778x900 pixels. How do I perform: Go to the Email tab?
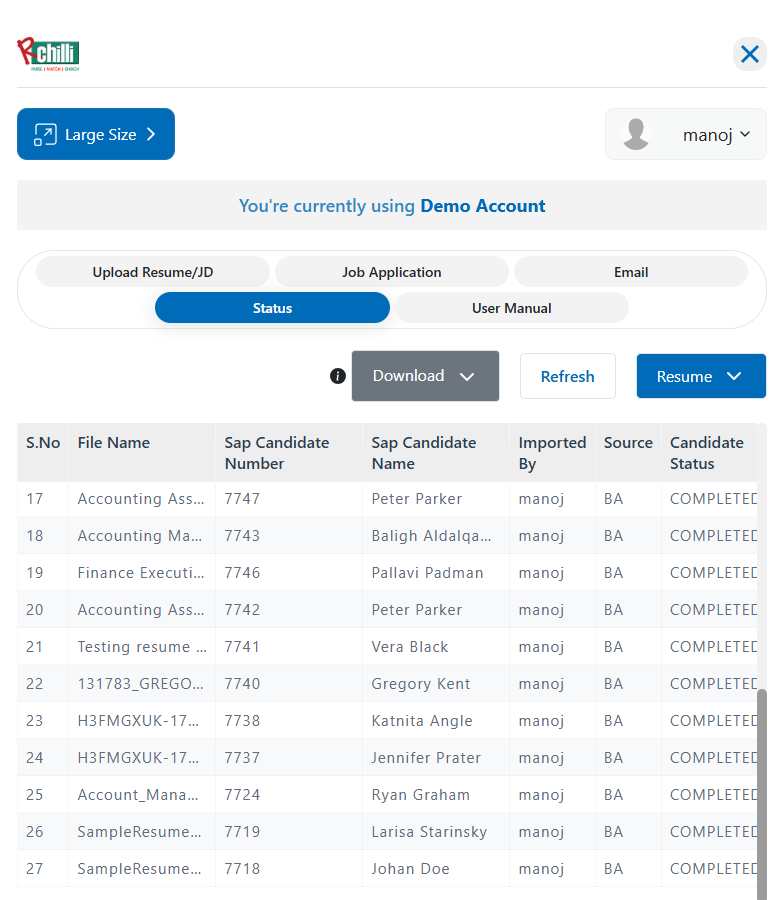630,272
